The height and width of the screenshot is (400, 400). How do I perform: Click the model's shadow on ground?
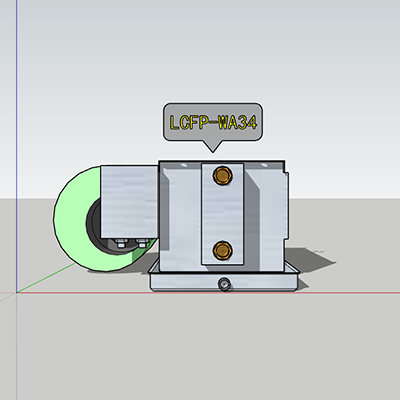310,260
